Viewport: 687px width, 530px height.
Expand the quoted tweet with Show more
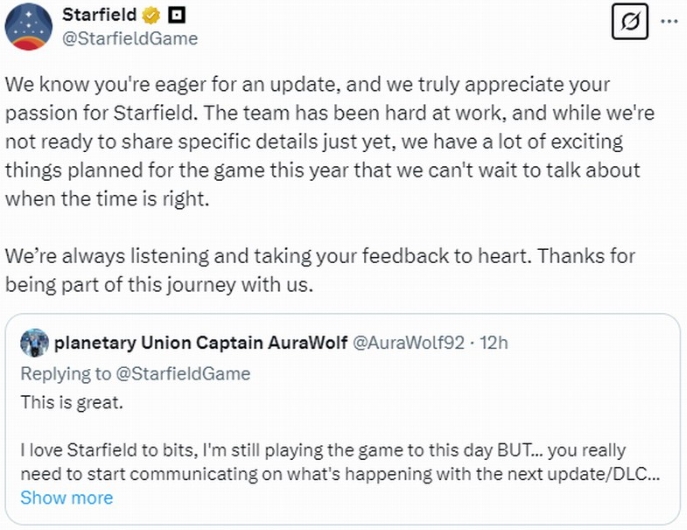point(67,498)
